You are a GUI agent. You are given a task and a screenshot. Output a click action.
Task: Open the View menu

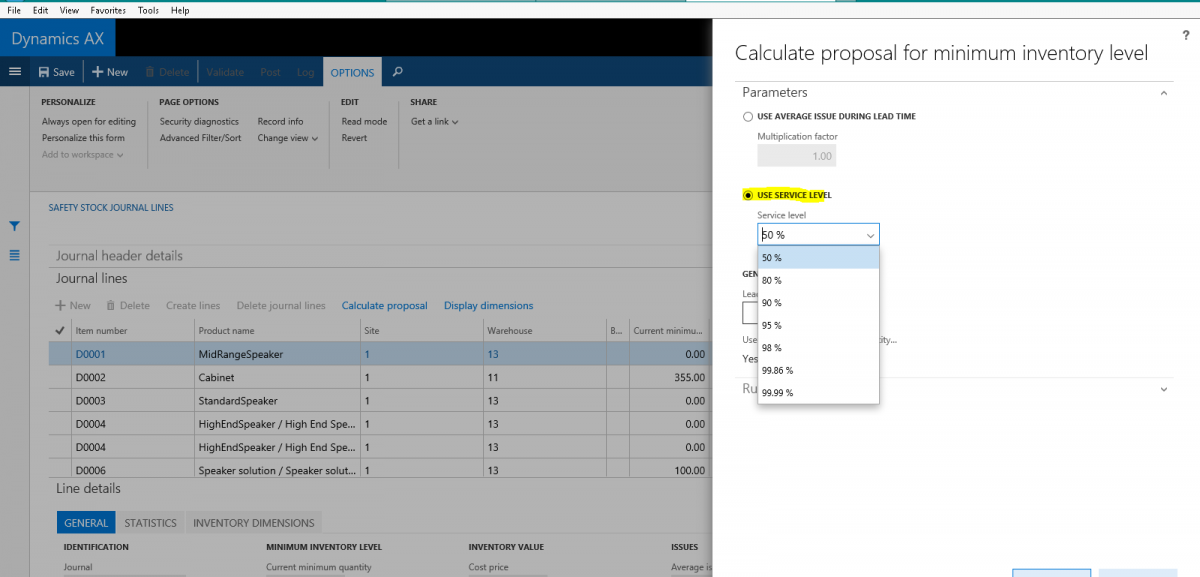pos(69,9)
